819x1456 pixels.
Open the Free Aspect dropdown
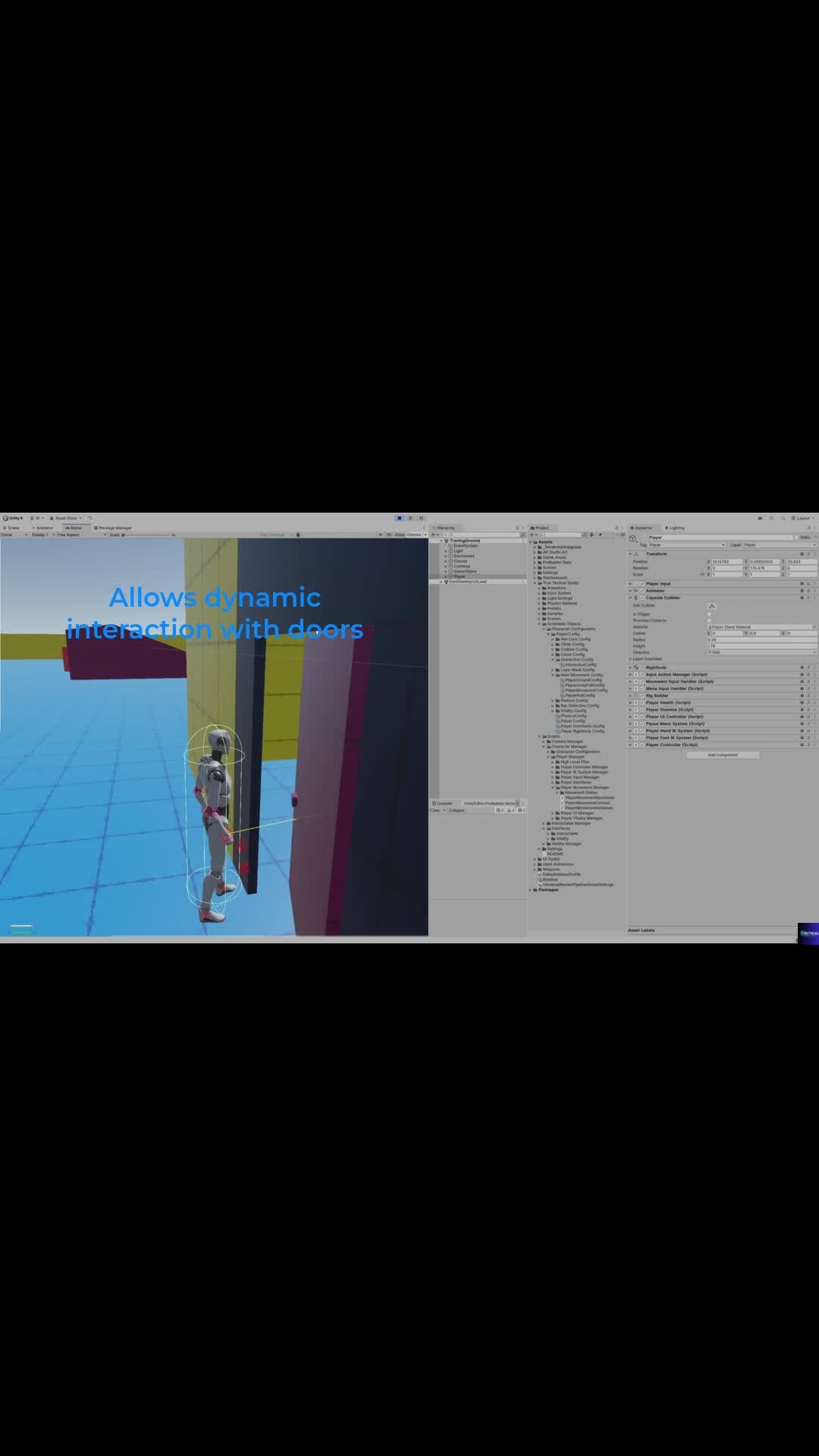pos(80,535)
